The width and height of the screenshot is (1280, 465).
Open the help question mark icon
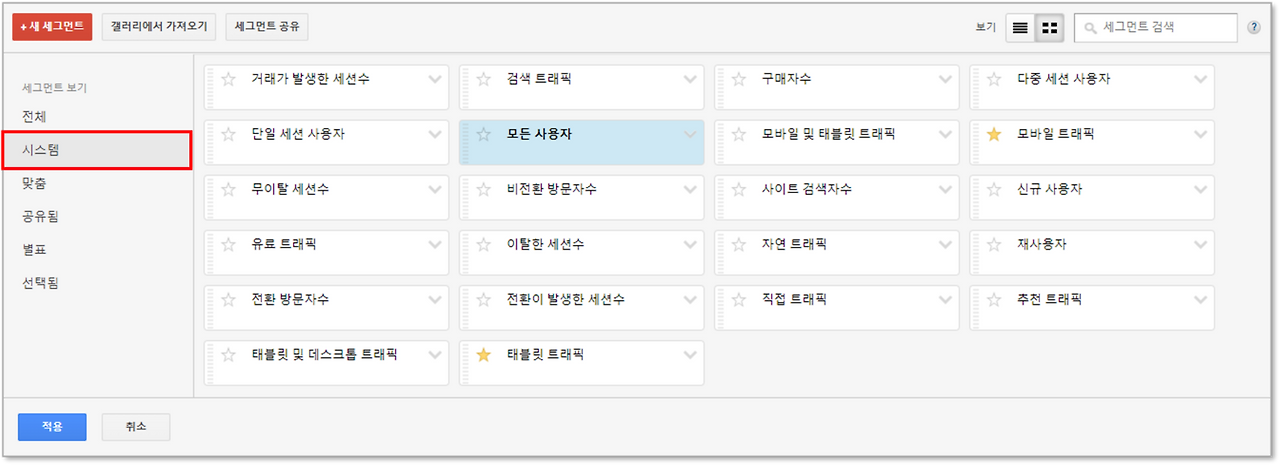tap(1254, 28)
